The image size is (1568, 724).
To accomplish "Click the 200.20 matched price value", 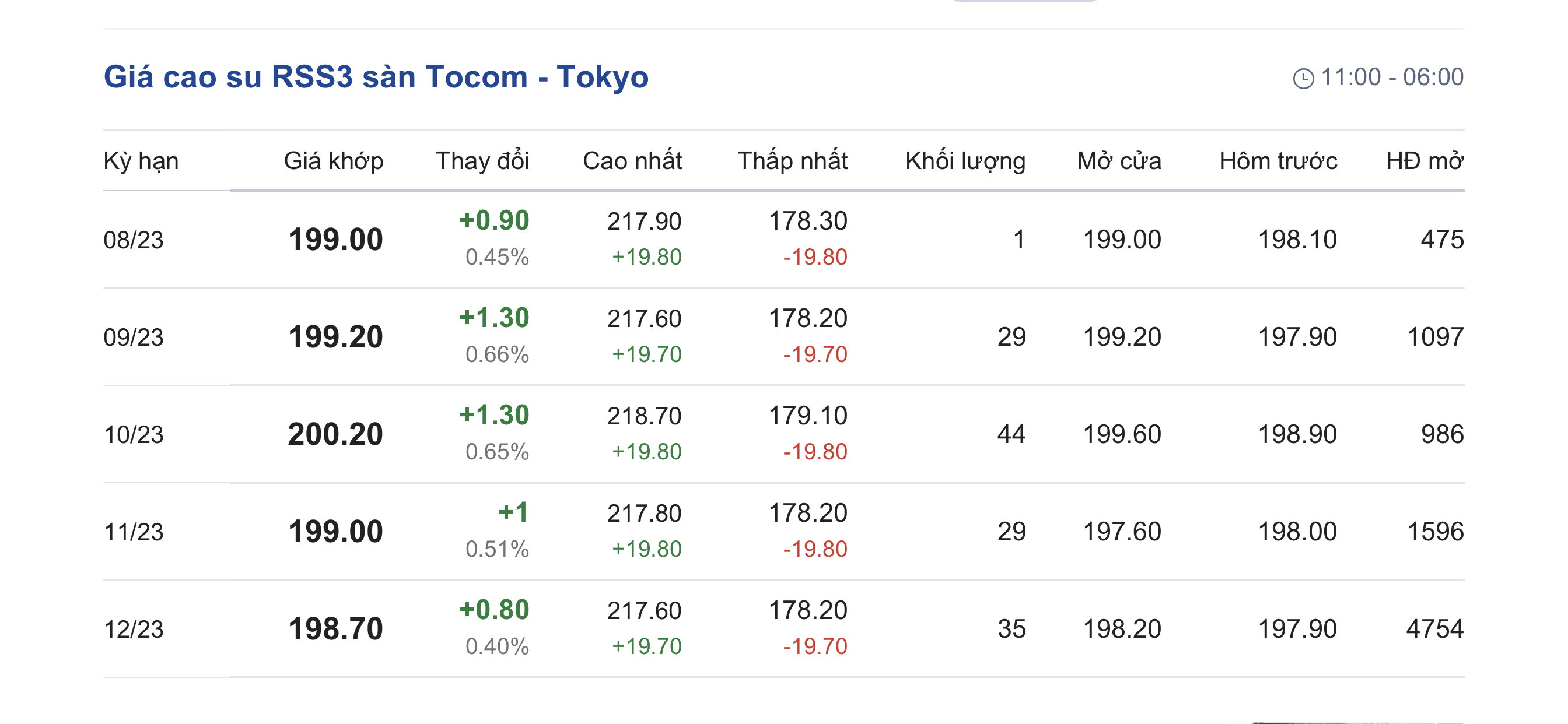I will (x=335, y=434).
